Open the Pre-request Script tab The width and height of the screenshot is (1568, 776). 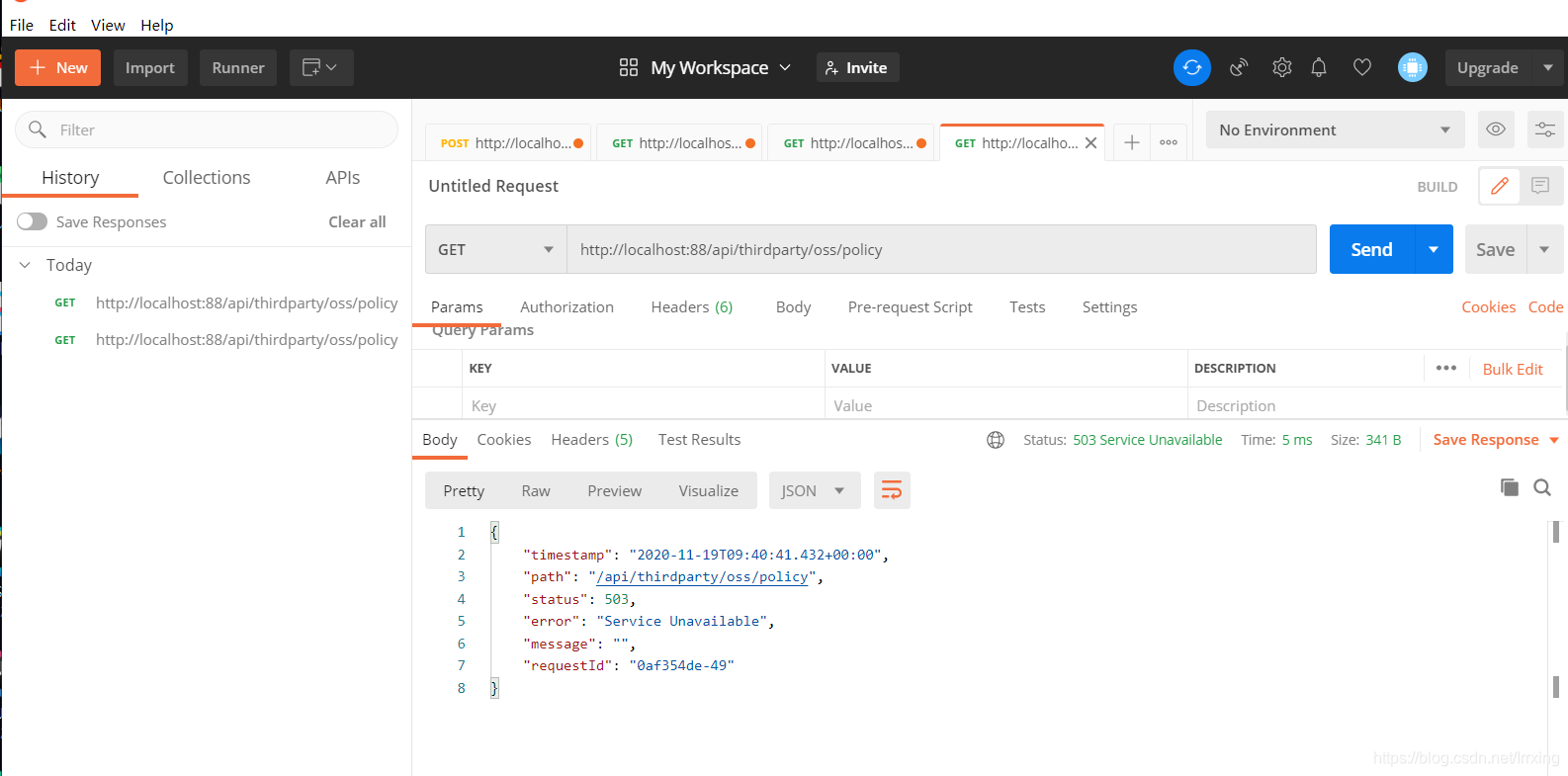(910, 307)
